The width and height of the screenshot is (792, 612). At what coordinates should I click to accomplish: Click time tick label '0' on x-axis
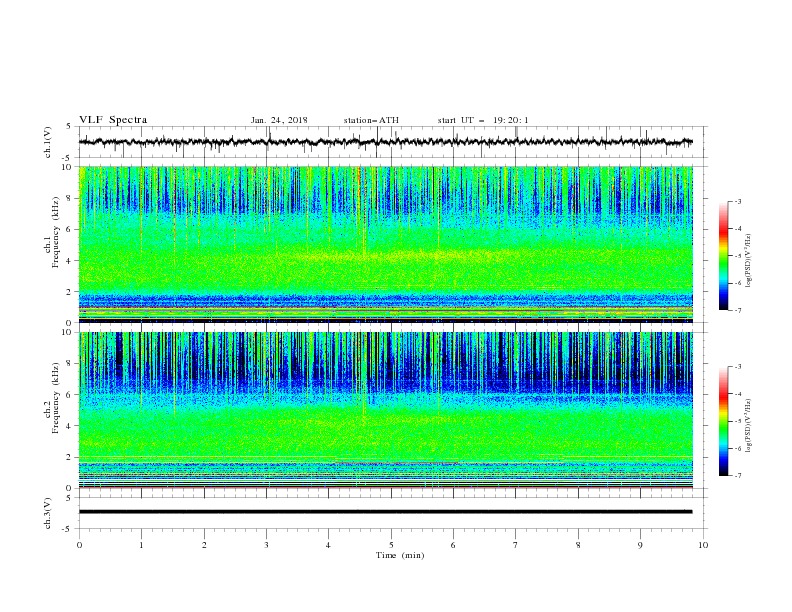79,545
